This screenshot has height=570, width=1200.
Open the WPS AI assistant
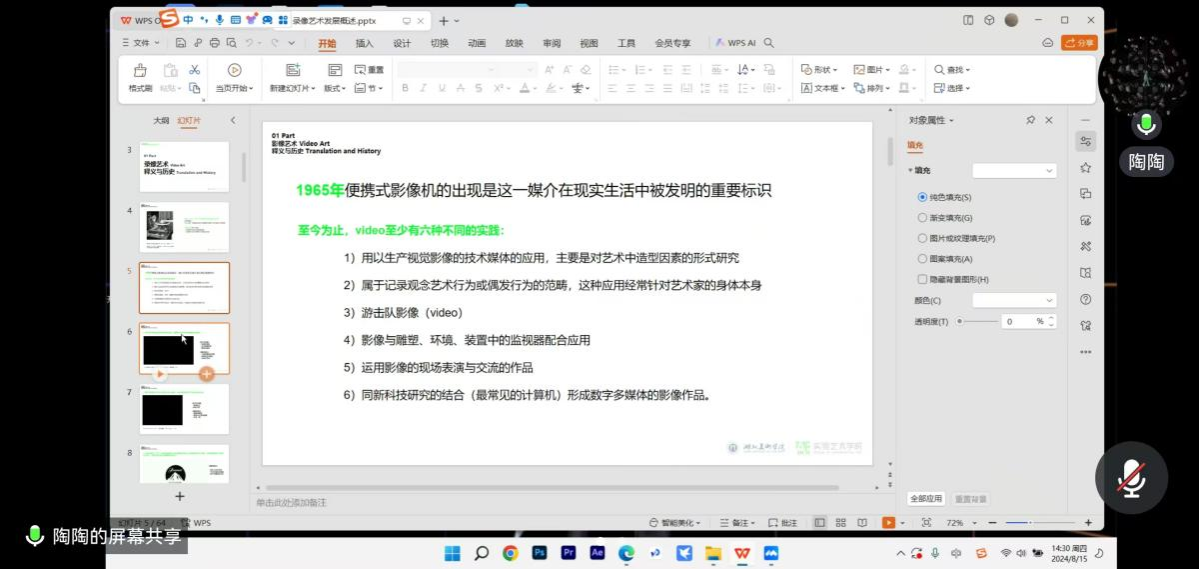pos(736,43)
